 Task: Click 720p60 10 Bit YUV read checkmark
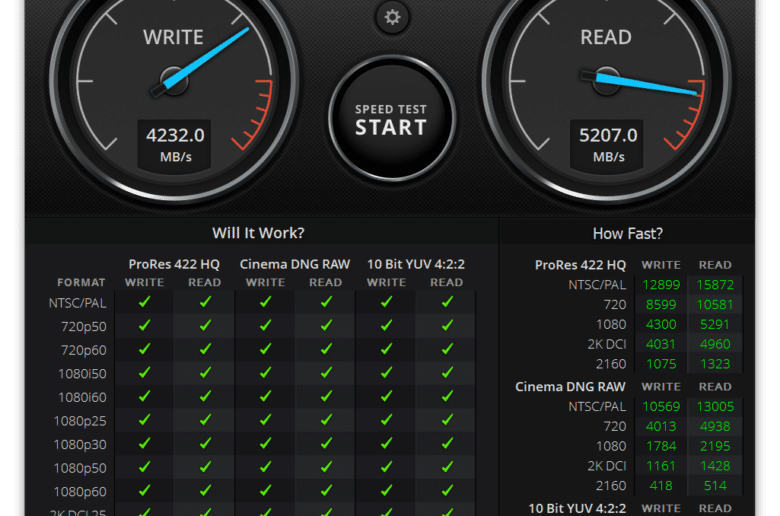click(x=447, y=349)
